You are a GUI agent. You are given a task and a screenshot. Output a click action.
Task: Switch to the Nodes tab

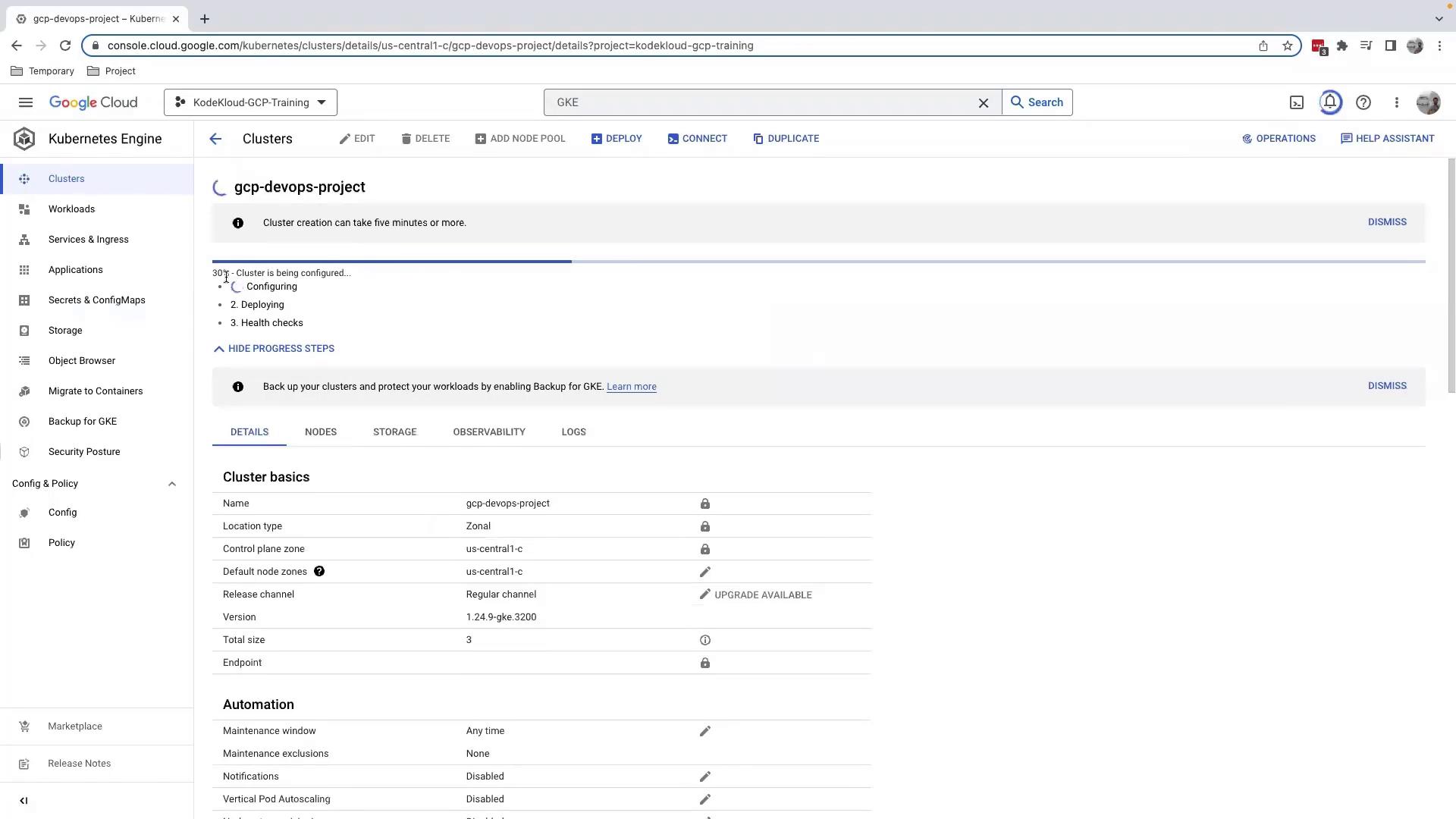tap(321, 432)
